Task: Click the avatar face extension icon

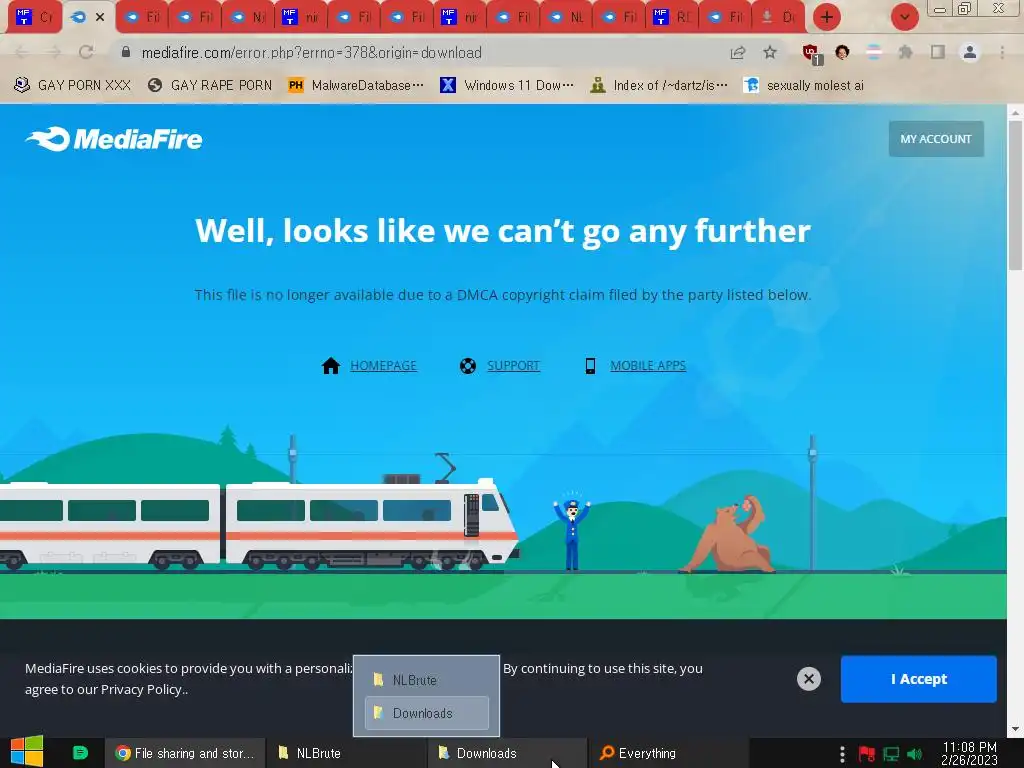Action: pyautogui.click(x=842, y=52)
